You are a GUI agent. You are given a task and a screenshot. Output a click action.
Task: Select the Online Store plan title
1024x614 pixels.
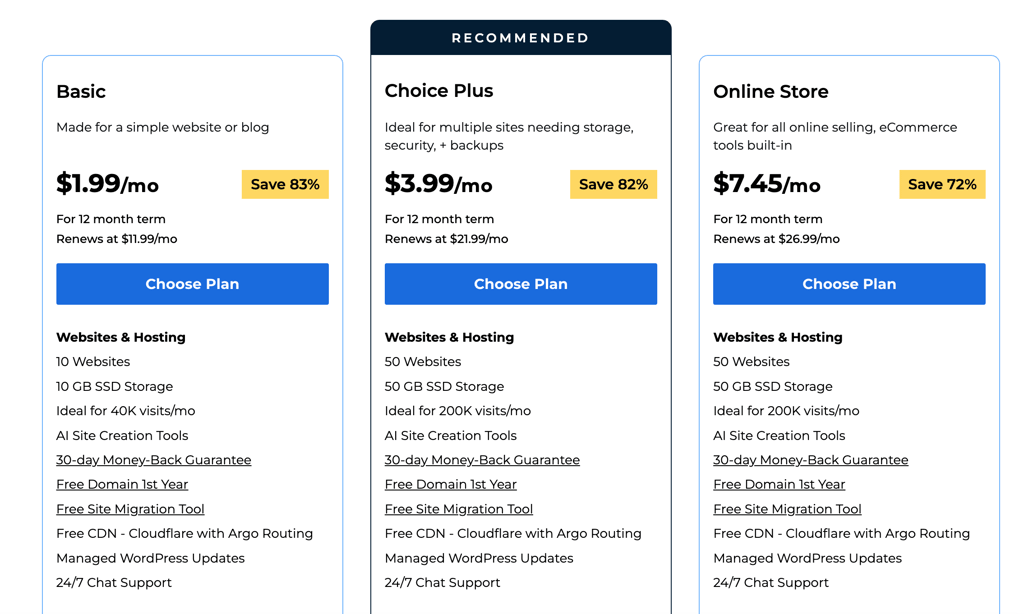(771, 91)
